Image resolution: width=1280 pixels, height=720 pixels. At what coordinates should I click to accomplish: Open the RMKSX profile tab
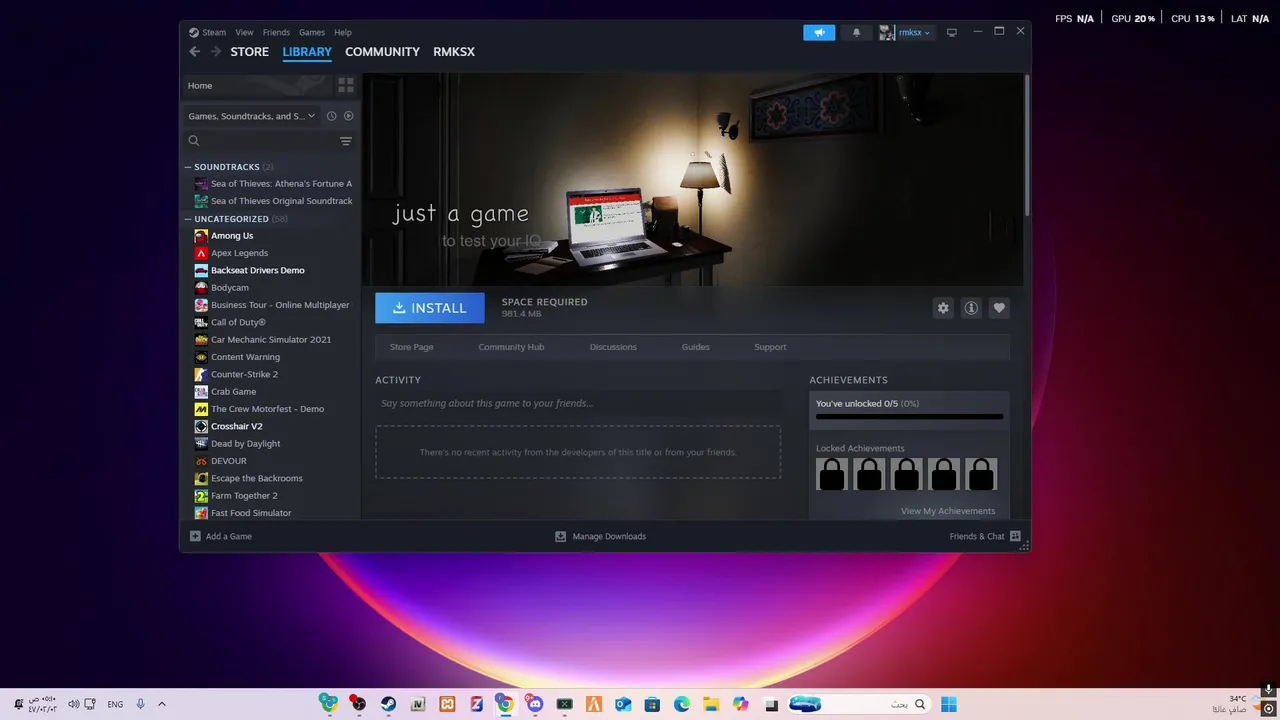454,52
